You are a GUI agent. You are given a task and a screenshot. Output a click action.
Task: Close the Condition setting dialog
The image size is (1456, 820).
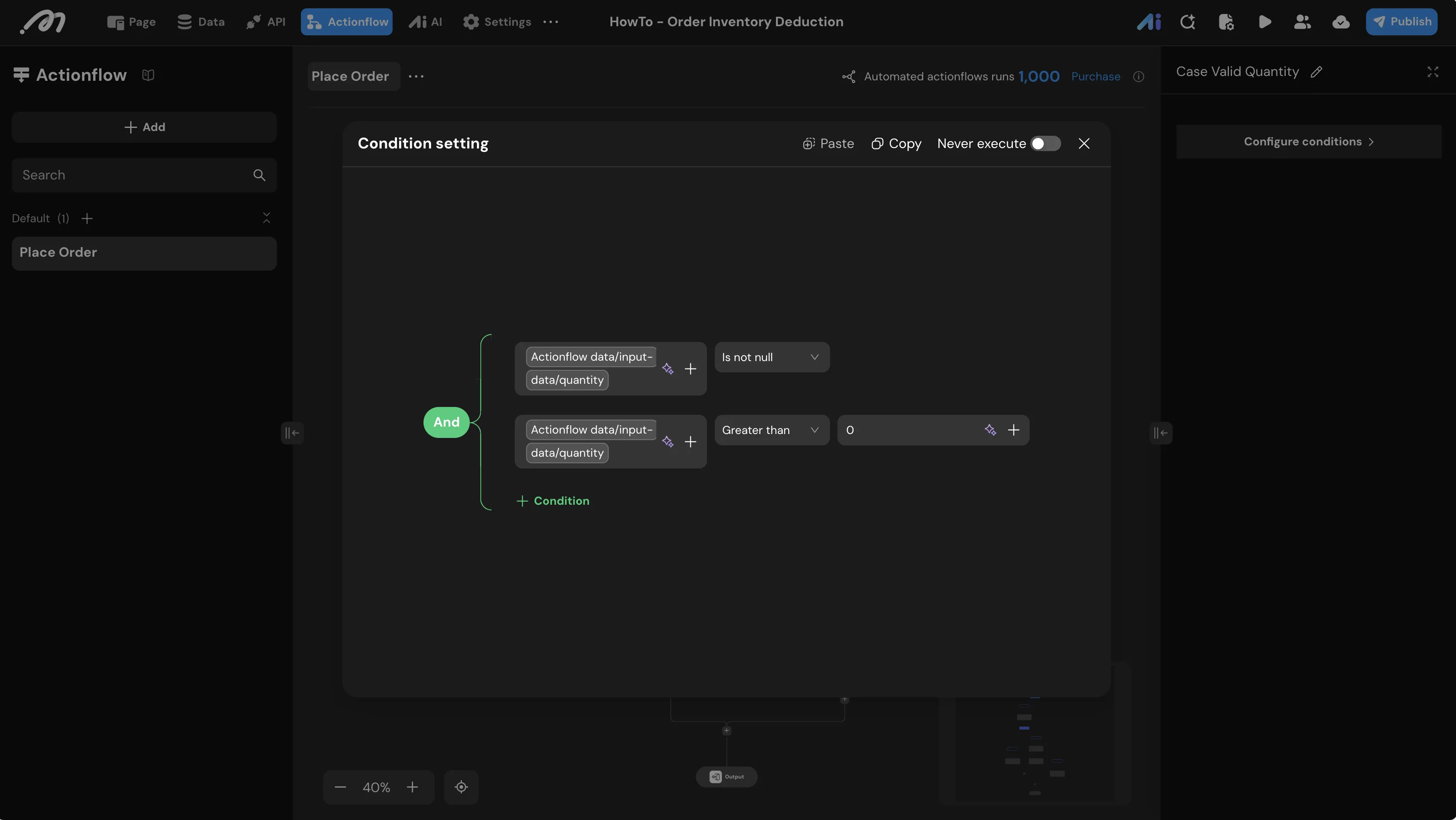pos(1083,144)
